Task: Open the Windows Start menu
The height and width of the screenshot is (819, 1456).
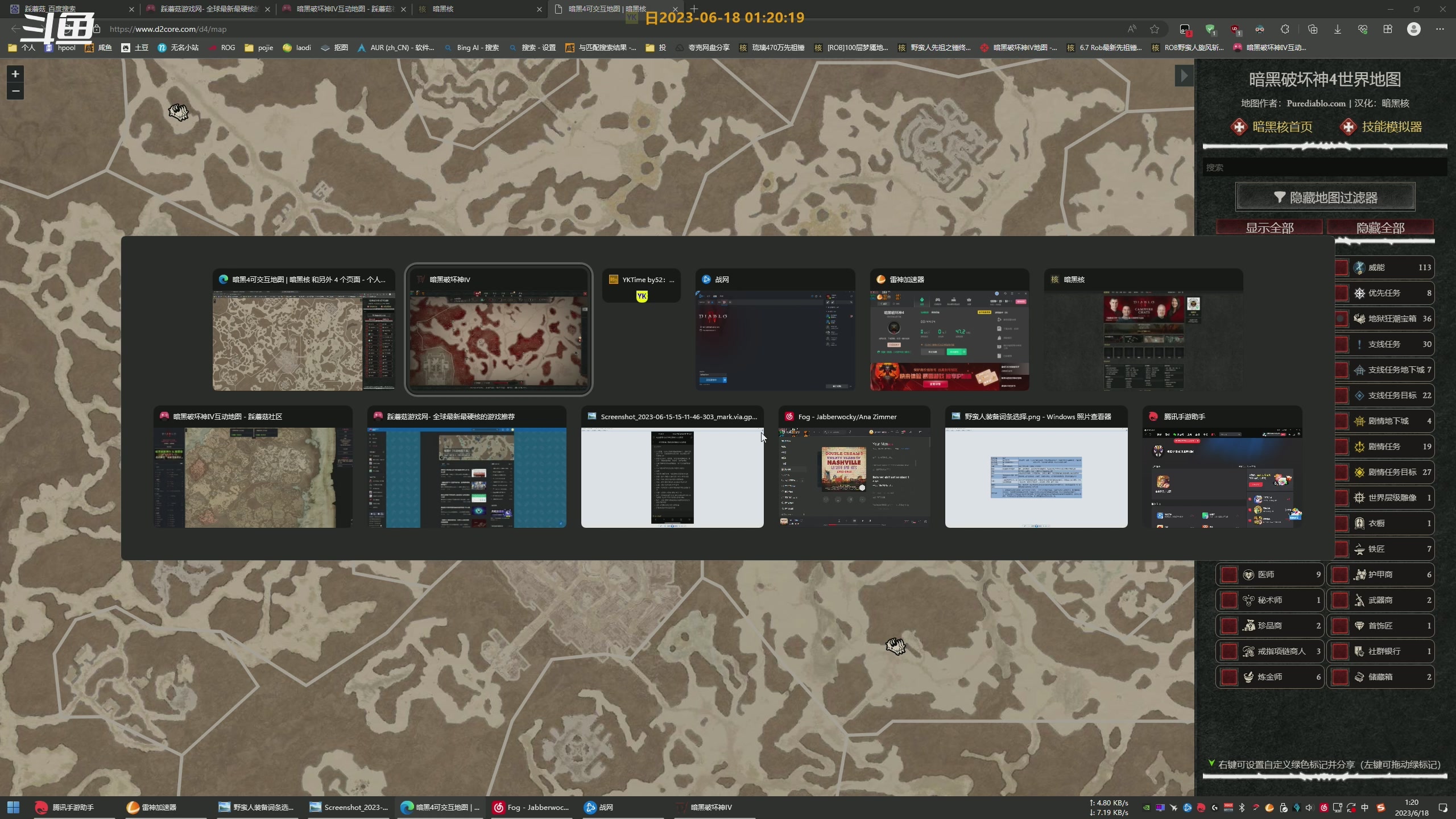Action: 13,807
